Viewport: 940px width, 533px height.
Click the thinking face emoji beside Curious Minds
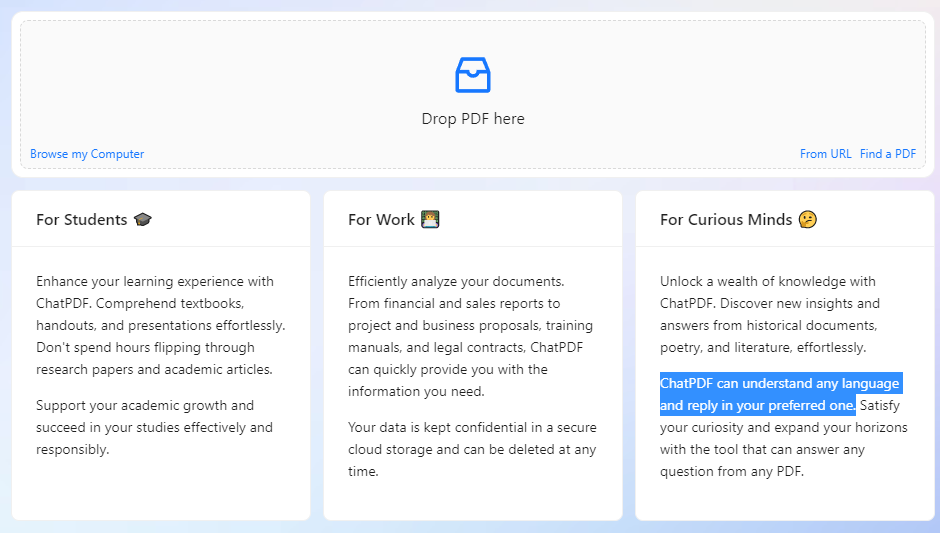pos(808,220)
